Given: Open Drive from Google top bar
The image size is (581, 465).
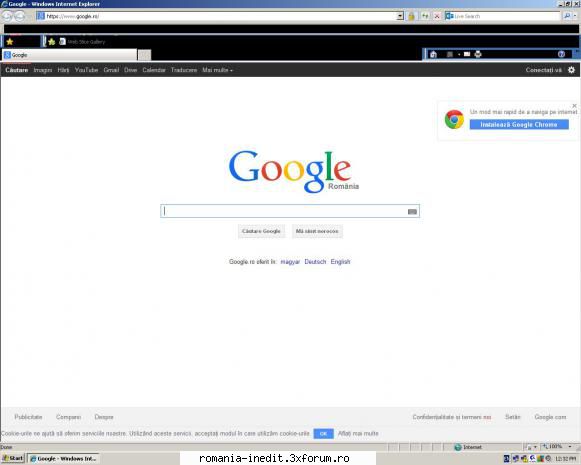Looking at the screenshot, I should point(130,70).
